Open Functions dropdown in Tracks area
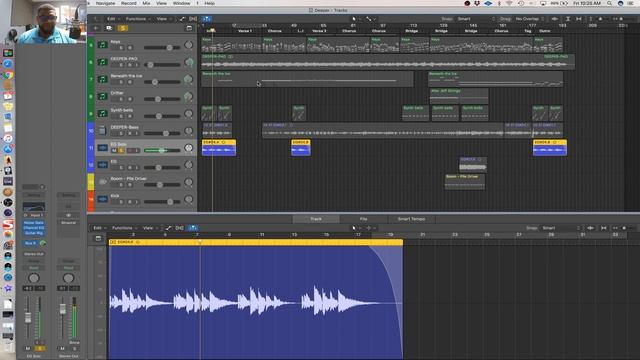This screenshot has width=640, height=360. click(138, 19)
